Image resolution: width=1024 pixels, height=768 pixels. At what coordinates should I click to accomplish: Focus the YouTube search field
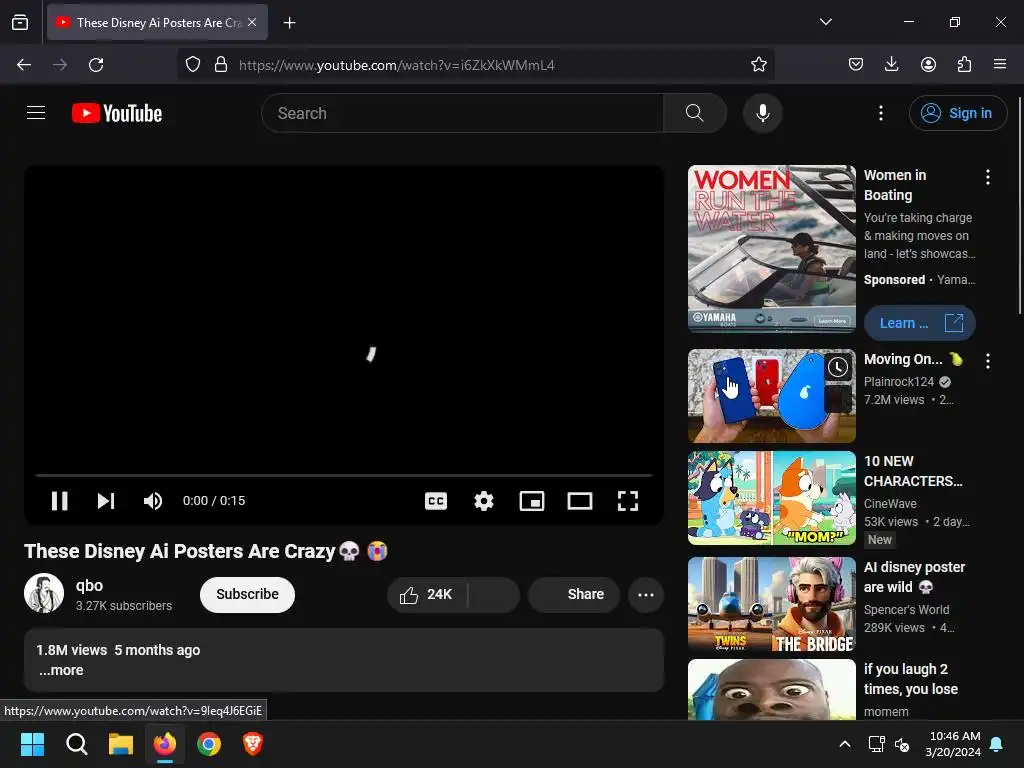tap(462, 113)
